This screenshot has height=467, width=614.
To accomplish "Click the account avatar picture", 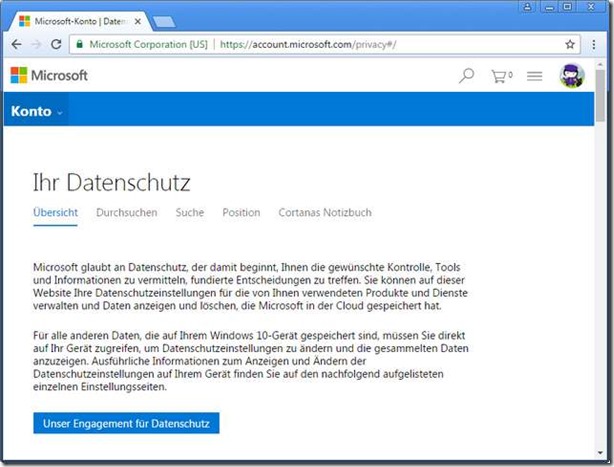I will pyautogui.click(x=572, y=76).
